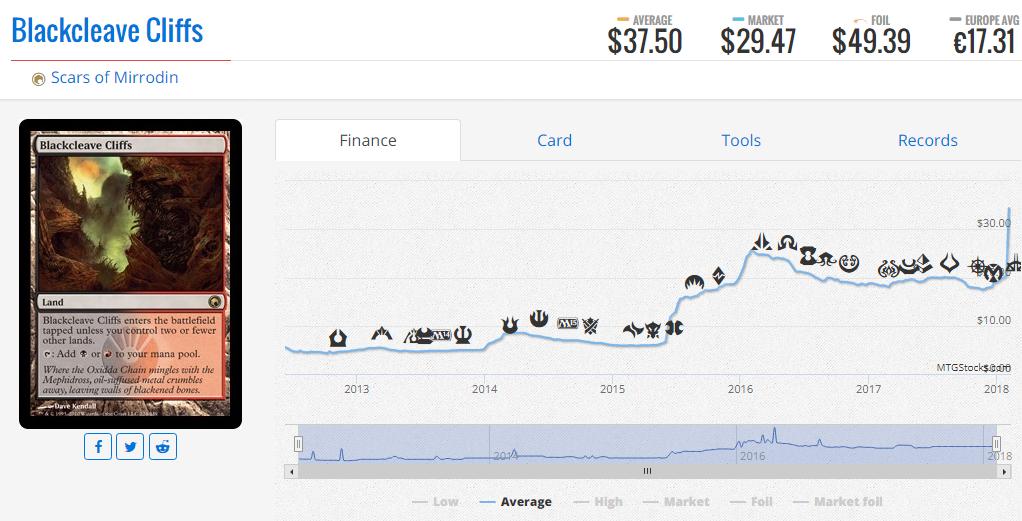Screen dimensions: 1022x521
Task: Share on Facebook
Action: pyautogui.click(x=98, y=447)
